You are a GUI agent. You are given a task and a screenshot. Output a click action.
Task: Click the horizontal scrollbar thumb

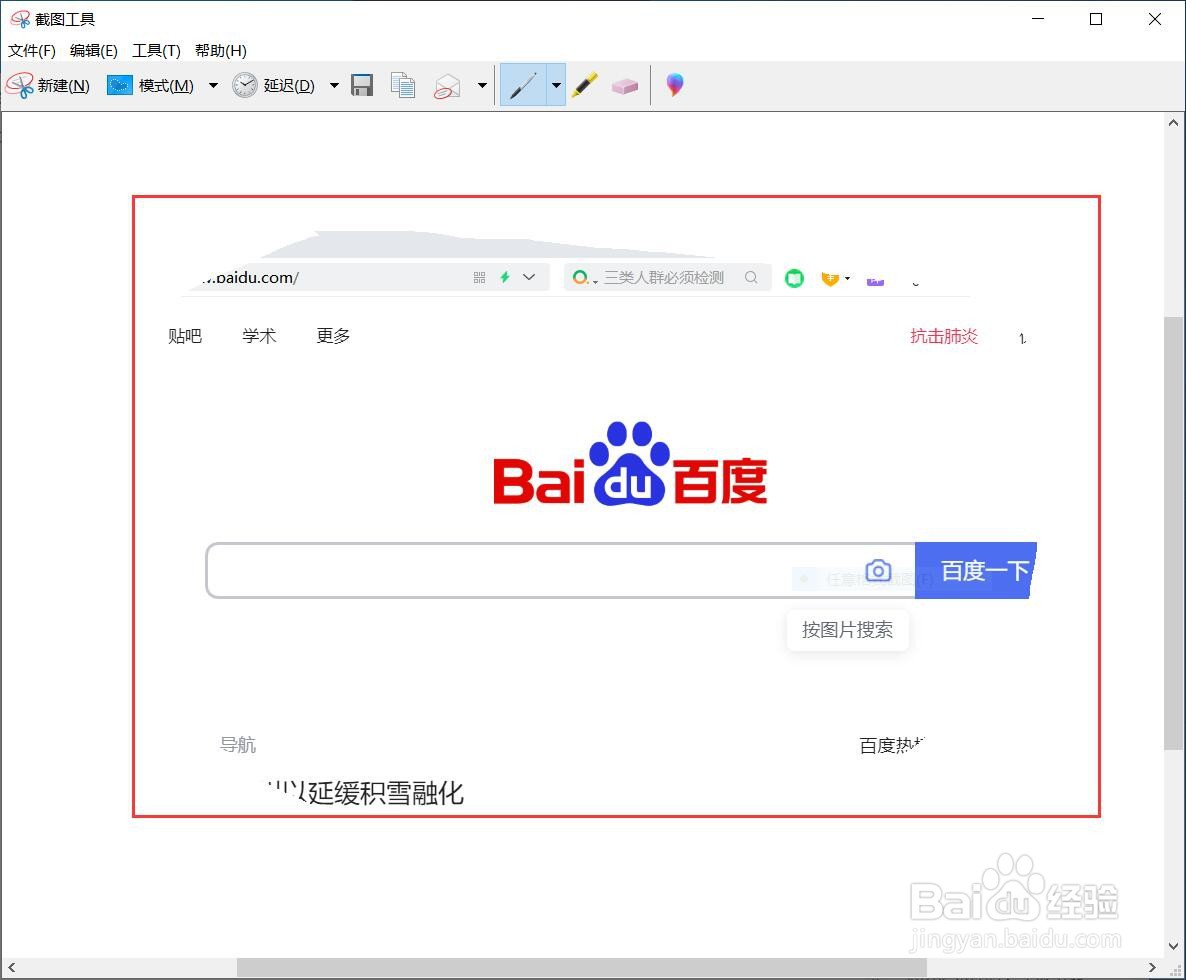(x=582, y=967)
